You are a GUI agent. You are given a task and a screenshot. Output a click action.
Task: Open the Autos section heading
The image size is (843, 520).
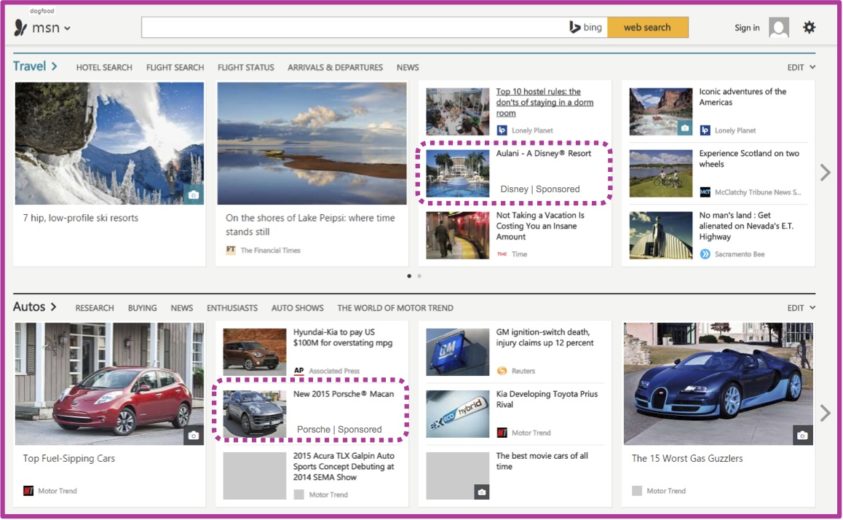click(x=34, y=307)
